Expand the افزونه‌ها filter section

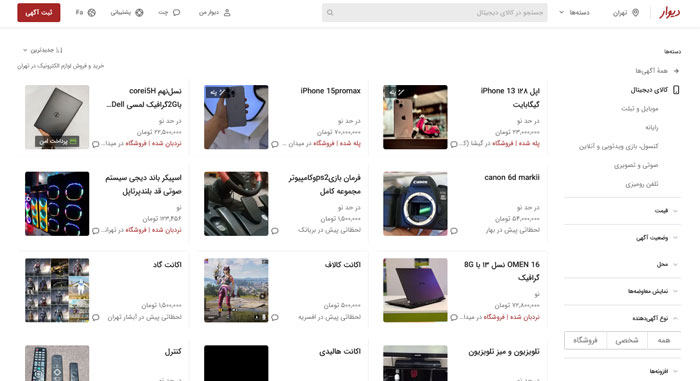click(622, 371)
